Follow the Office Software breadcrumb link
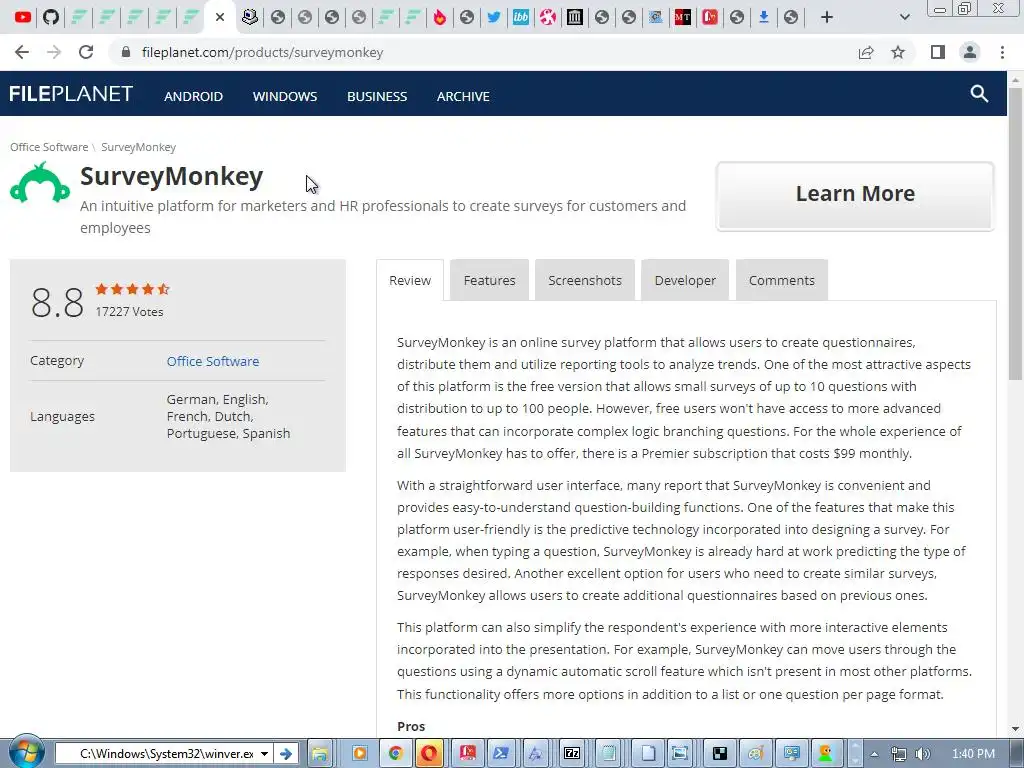Viewport: 1024px width, 768px height. click(x=49, y=147)
